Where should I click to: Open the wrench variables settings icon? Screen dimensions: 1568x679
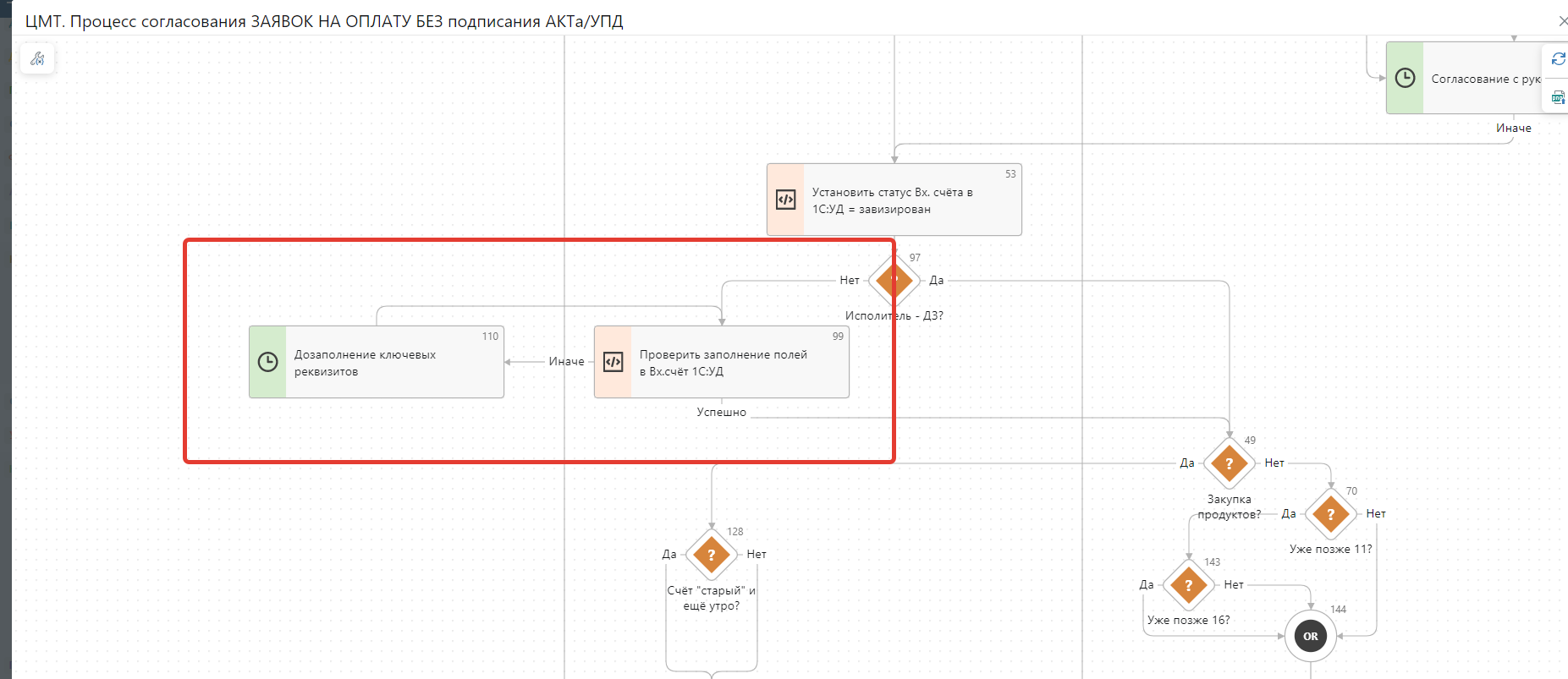point(37,59)
